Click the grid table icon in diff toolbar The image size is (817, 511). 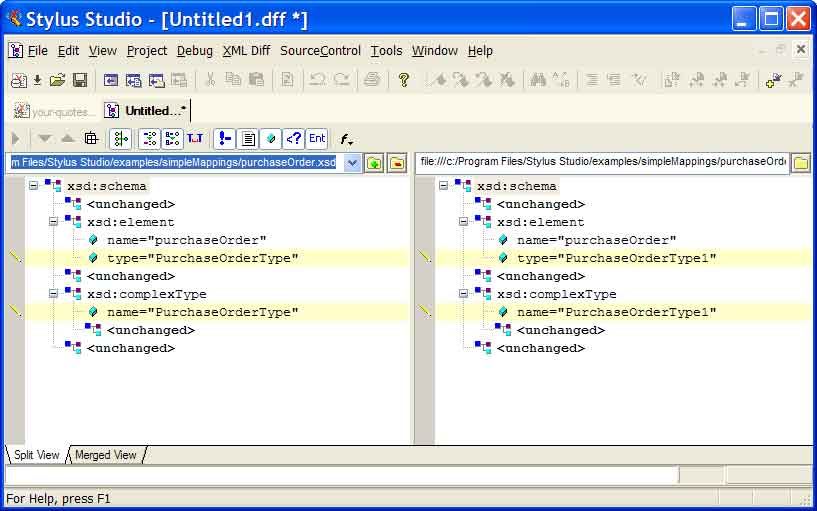pyautogui.click(x=91, y=138)
